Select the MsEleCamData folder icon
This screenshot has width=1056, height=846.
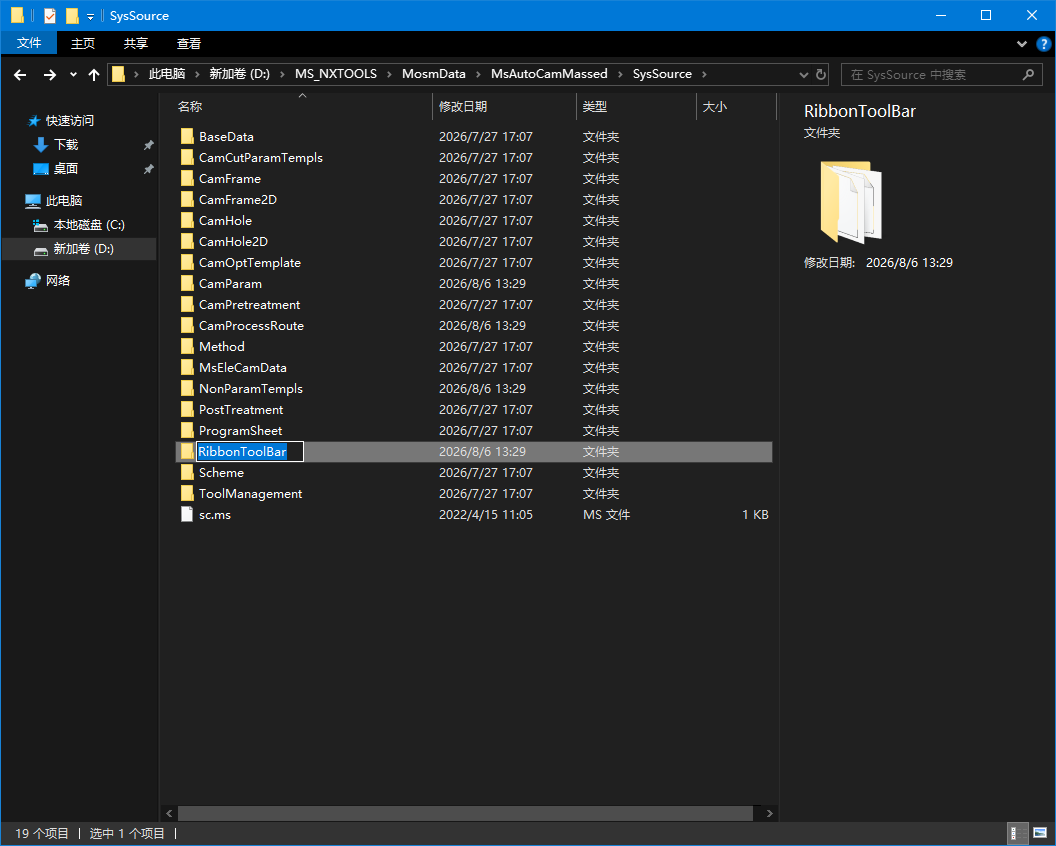(187, 368)
